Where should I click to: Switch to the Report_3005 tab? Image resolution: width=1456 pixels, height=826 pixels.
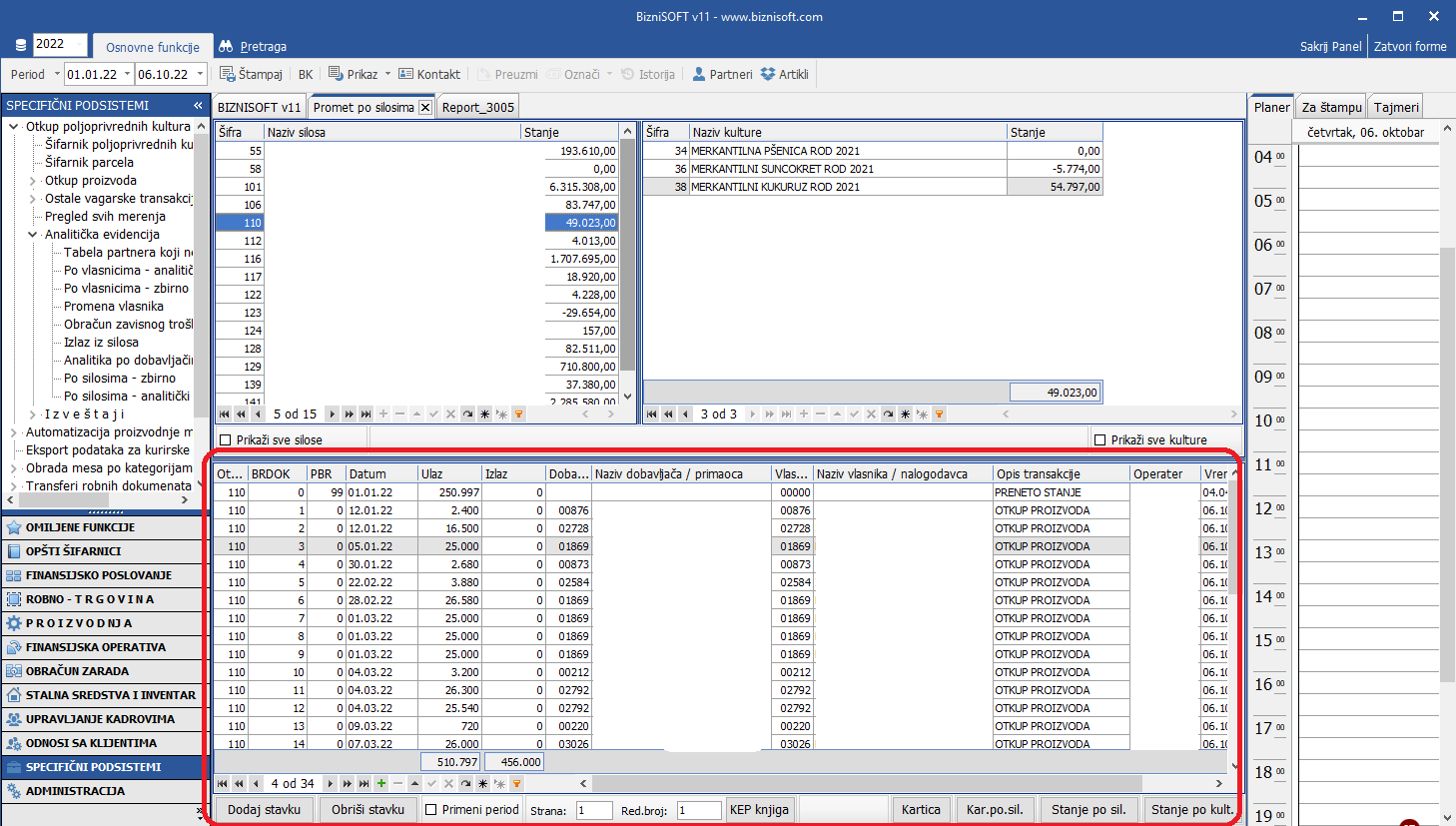pyautogui.click(x=477, y=107)
